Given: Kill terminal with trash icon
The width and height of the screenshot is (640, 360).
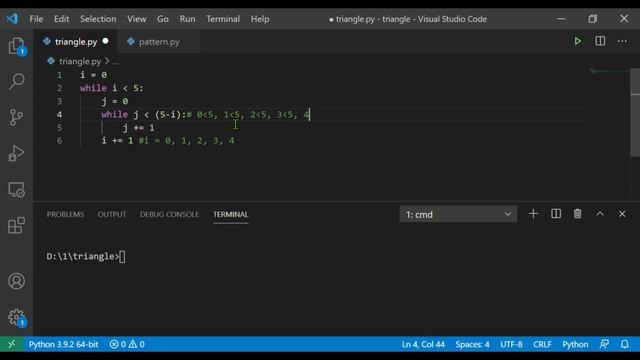Looking at the screenshot, I should coord(578,214).
